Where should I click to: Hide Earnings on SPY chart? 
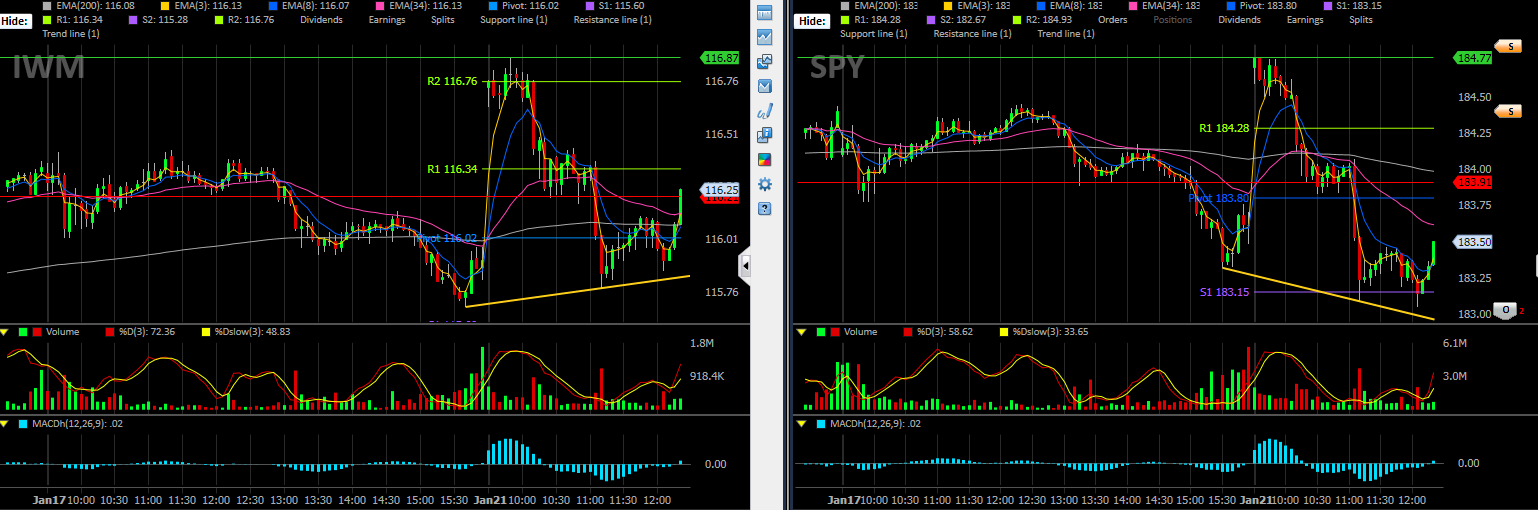coord(1305,19)
